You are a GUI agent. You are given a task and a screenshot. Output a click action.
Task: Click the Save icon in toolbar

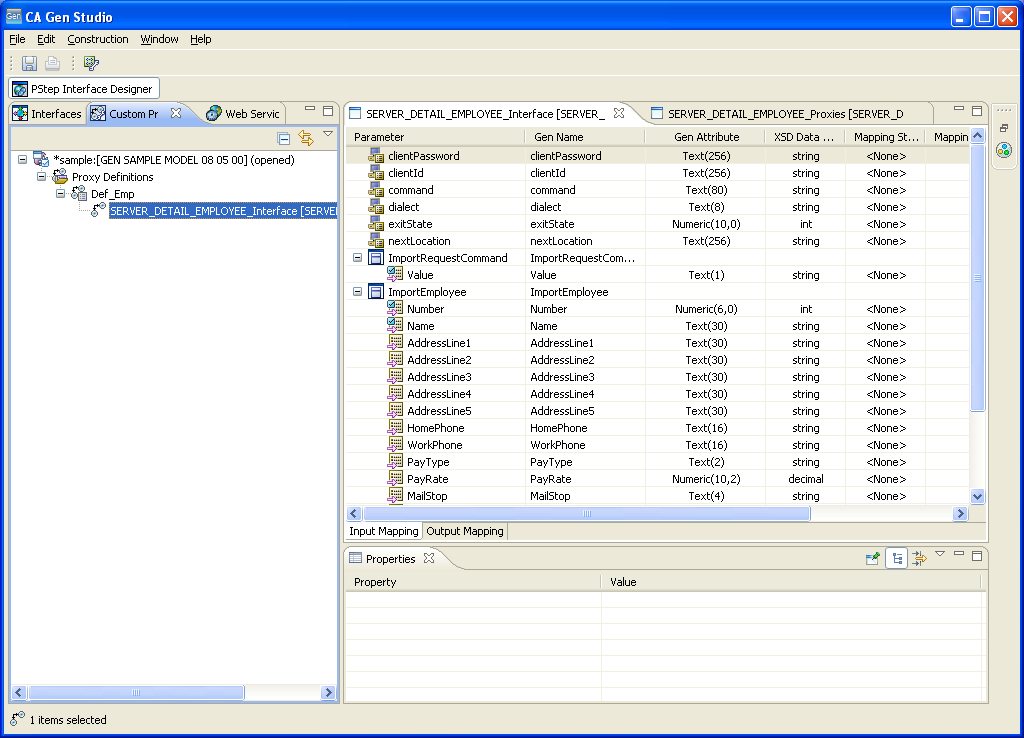coord(29,63)
